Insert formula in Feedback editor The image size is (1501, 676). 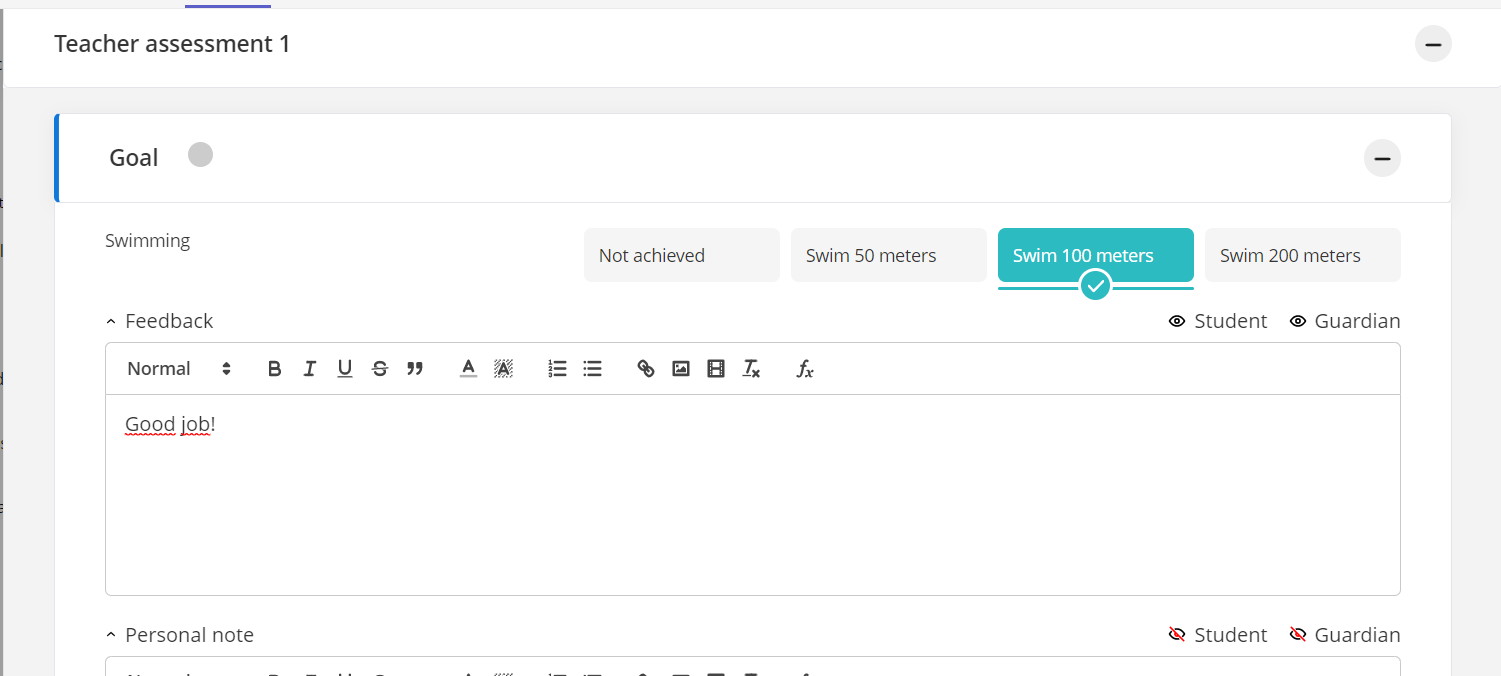coord(805,369)
